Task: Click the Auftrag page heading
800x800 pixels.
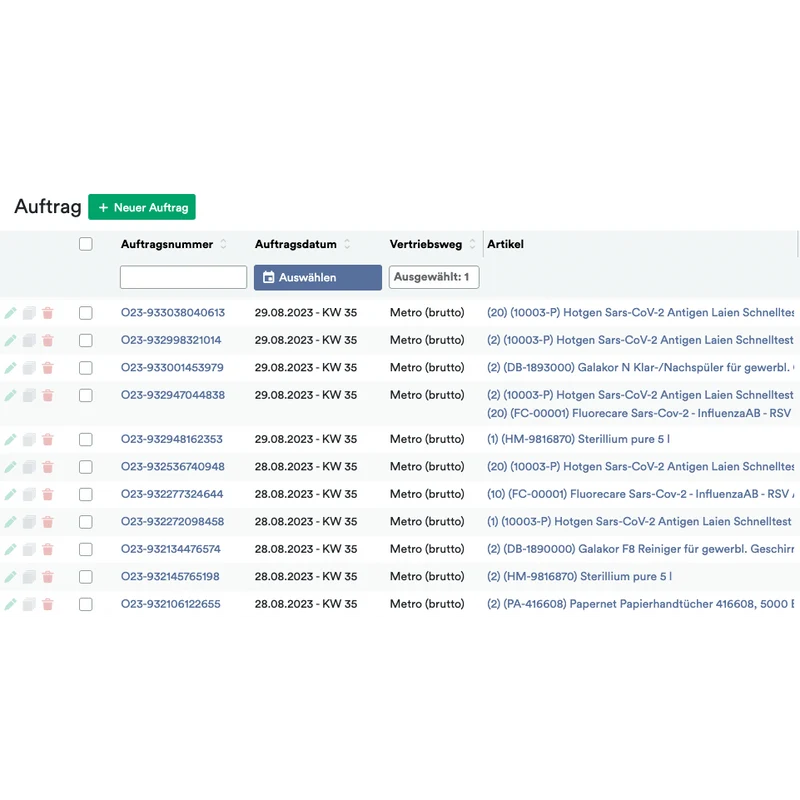Action: pyautogui.click(x=48, y=207)
